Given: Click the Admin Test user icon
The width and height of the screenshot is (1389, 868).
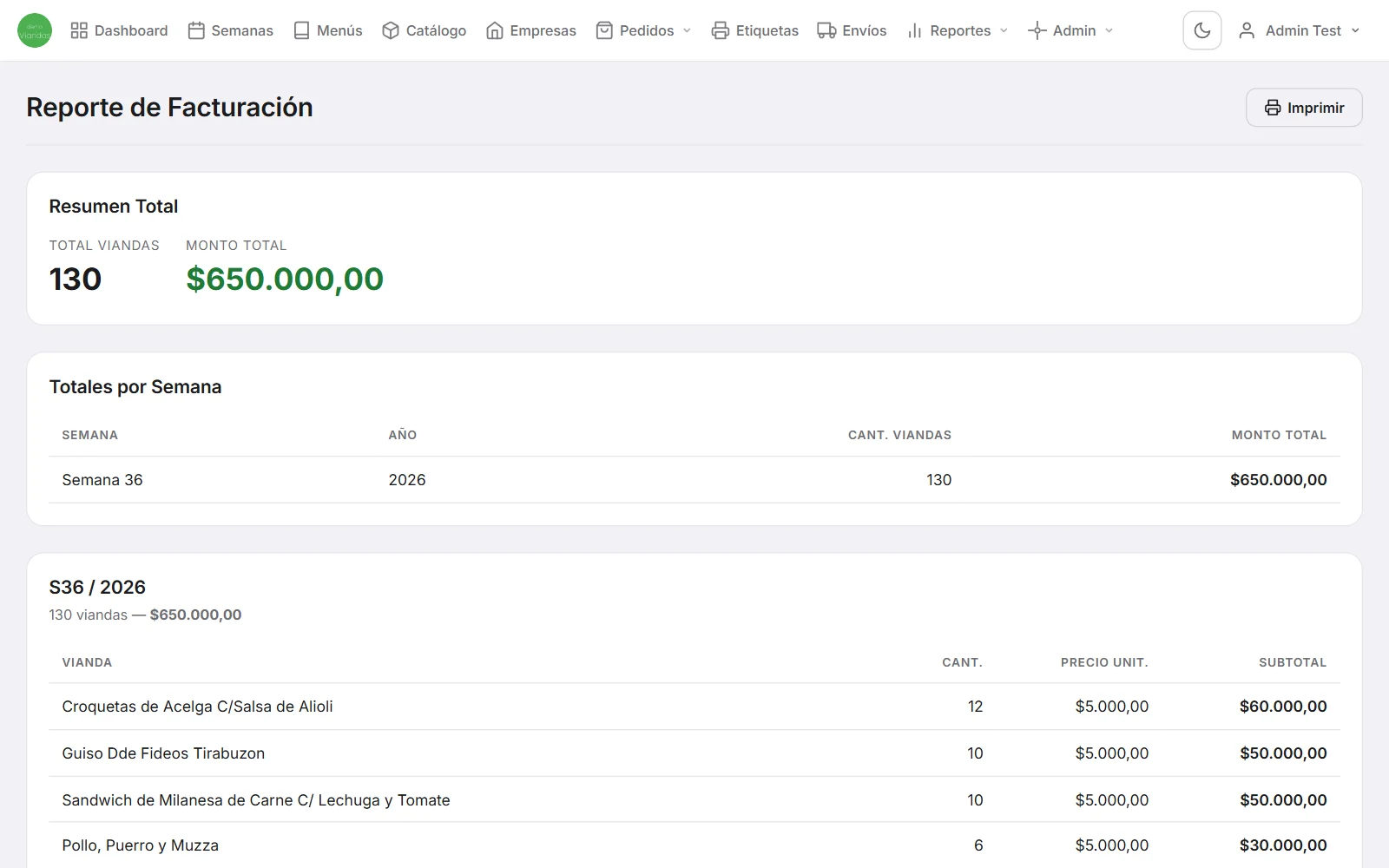Looking at the screenshot, I should point(1247,30).
